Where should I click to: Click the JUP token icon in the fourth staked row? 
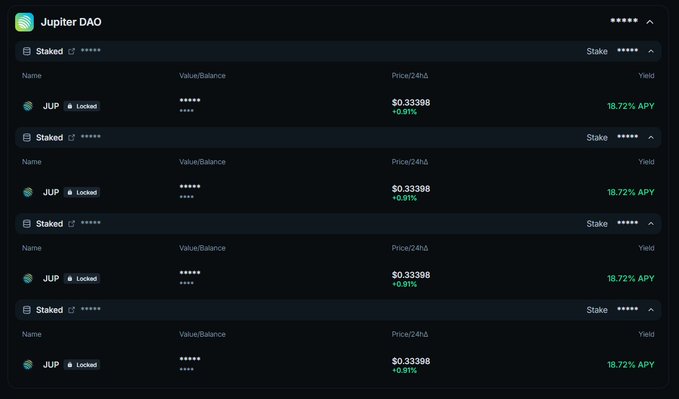(28, 365)
